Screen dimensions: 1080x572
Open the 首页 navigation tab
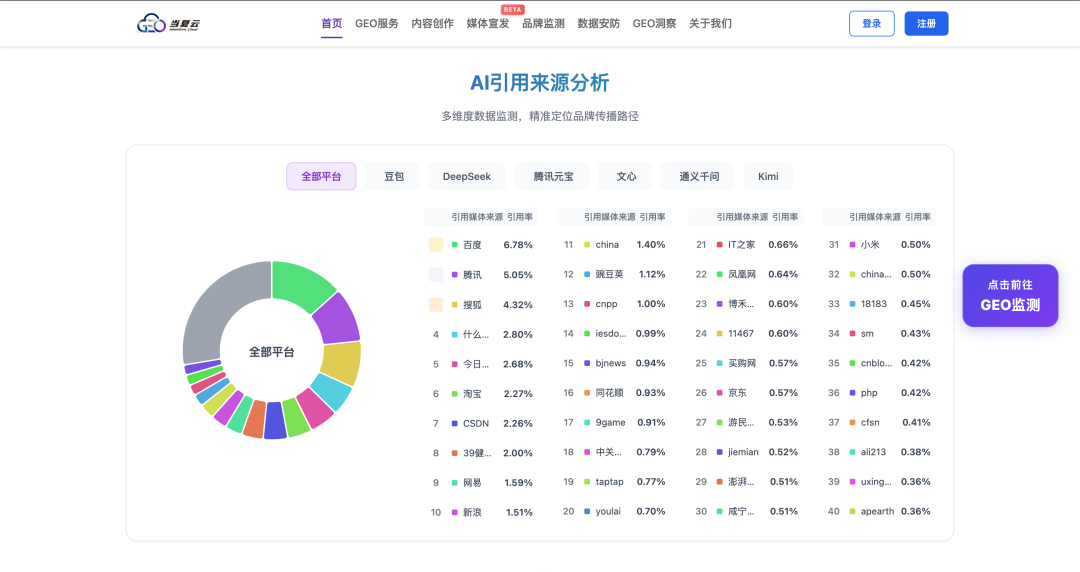[x=331, y=23]
